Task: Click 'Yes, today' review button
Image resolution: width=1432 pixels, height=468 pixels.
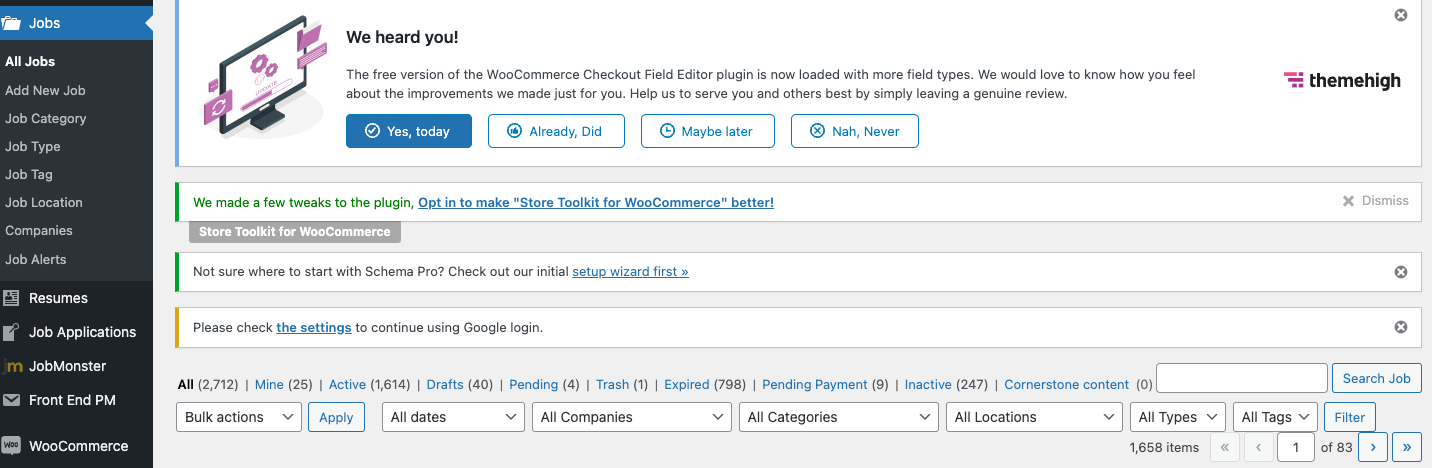Action: point(408,131)
